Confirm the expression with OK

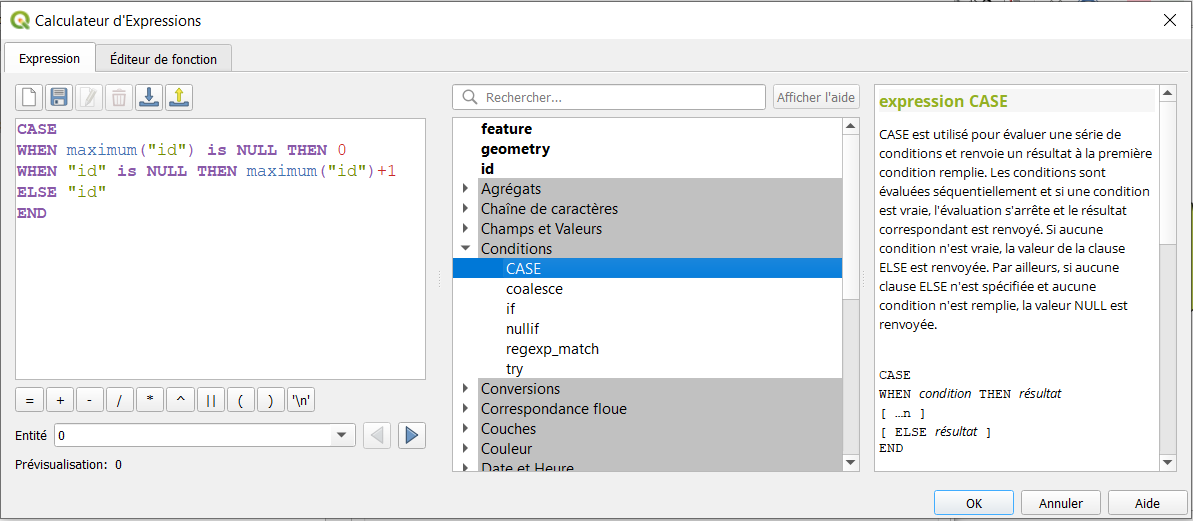(974, 503)
